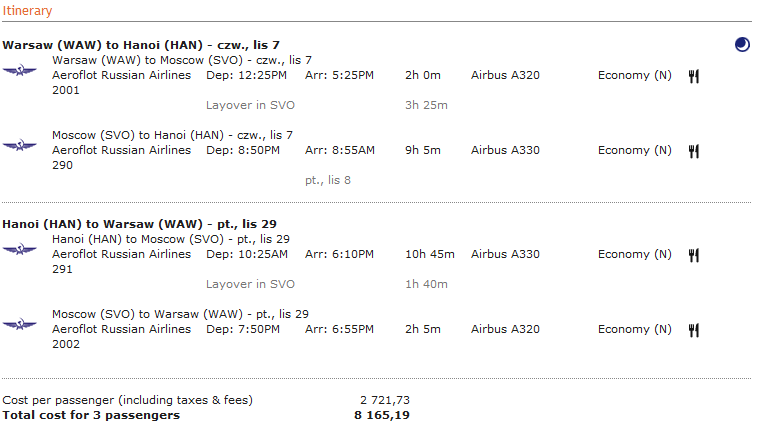Viewport: 763px width, 426px height.
Task: Click the 3h 25m layover in SVO
Action: (x=426, y=105)
